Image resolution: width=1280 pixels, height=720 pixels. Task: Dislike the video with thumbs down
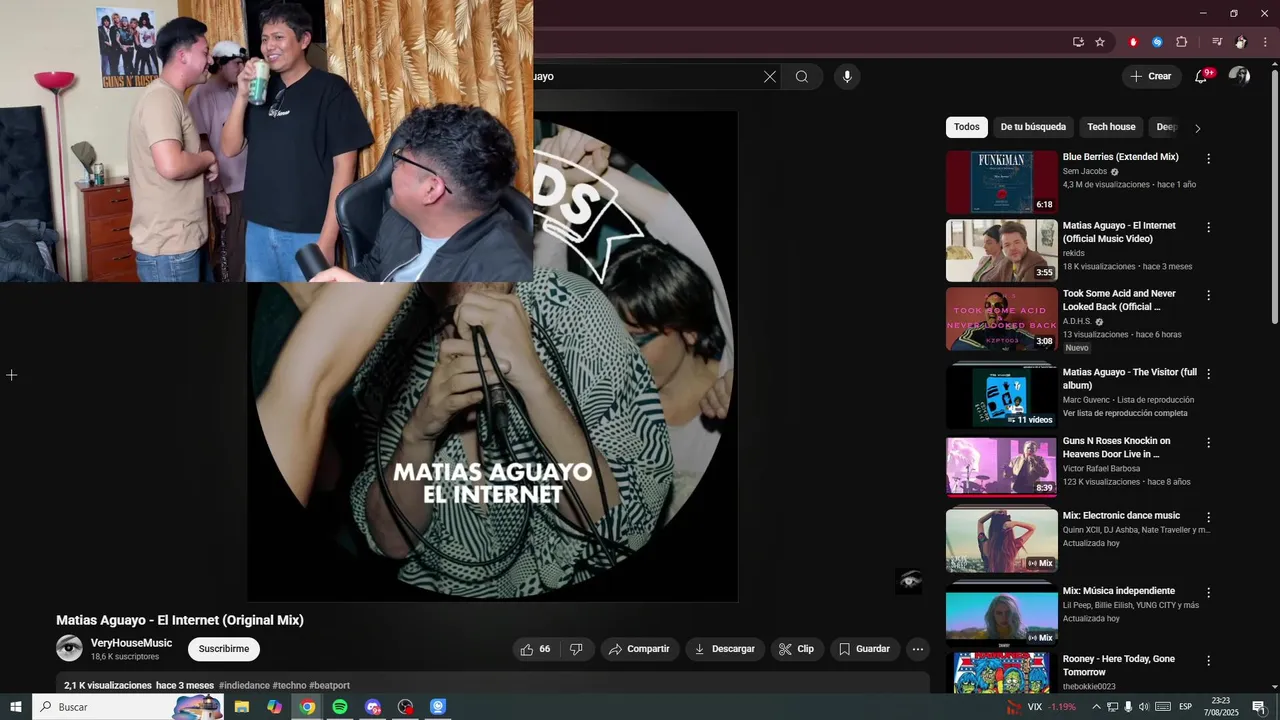pyautogui.click(x=576, y=649)
